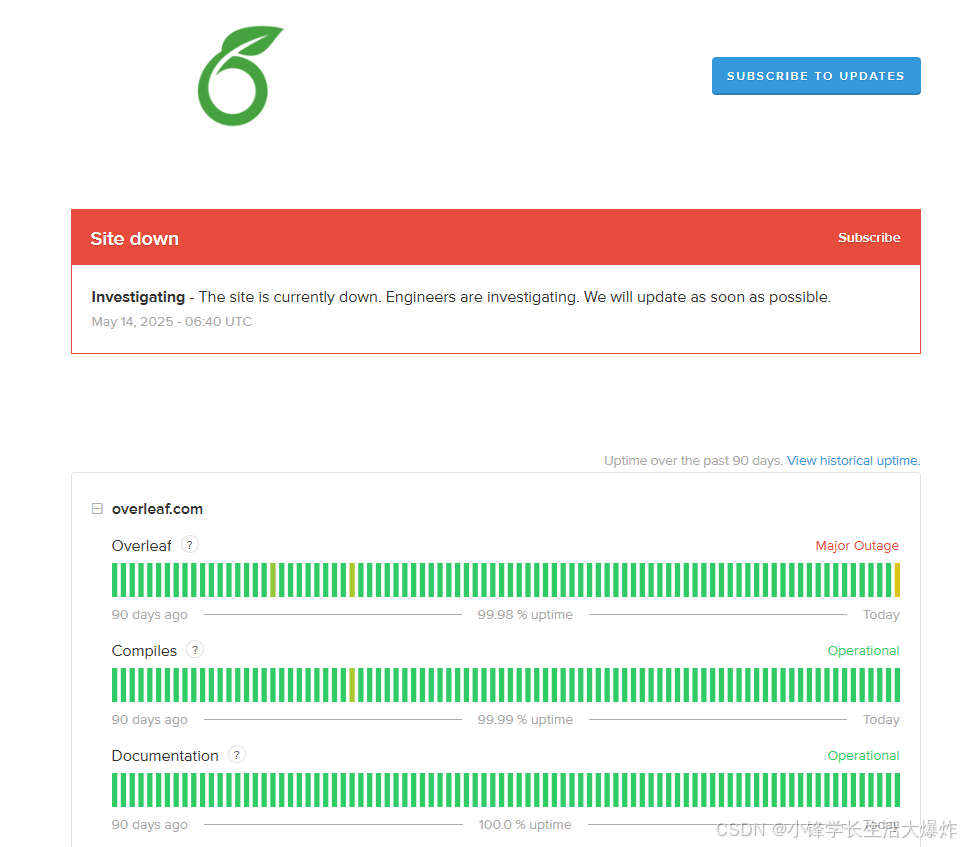Collapse the overleaf.com component group
This screenshot has width=961, height=847.
97,509
